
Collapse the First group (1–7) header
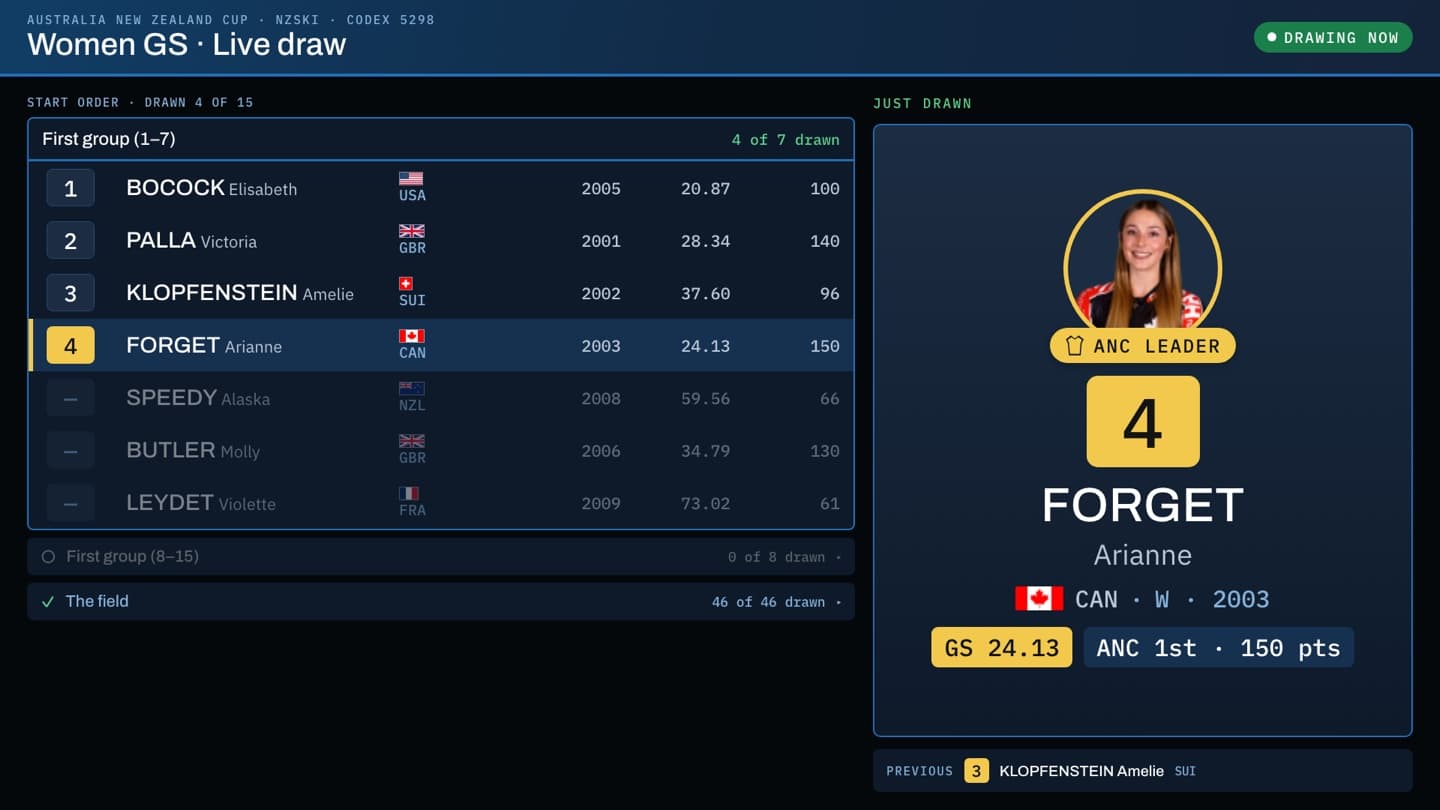pyautogui.click(x=441, y=139)
